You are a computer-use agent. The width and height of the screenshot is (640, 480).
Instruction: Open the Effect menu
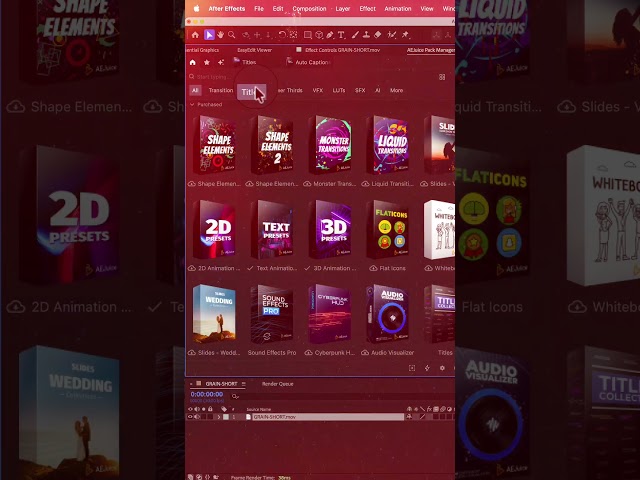click(x=367, y=9)
